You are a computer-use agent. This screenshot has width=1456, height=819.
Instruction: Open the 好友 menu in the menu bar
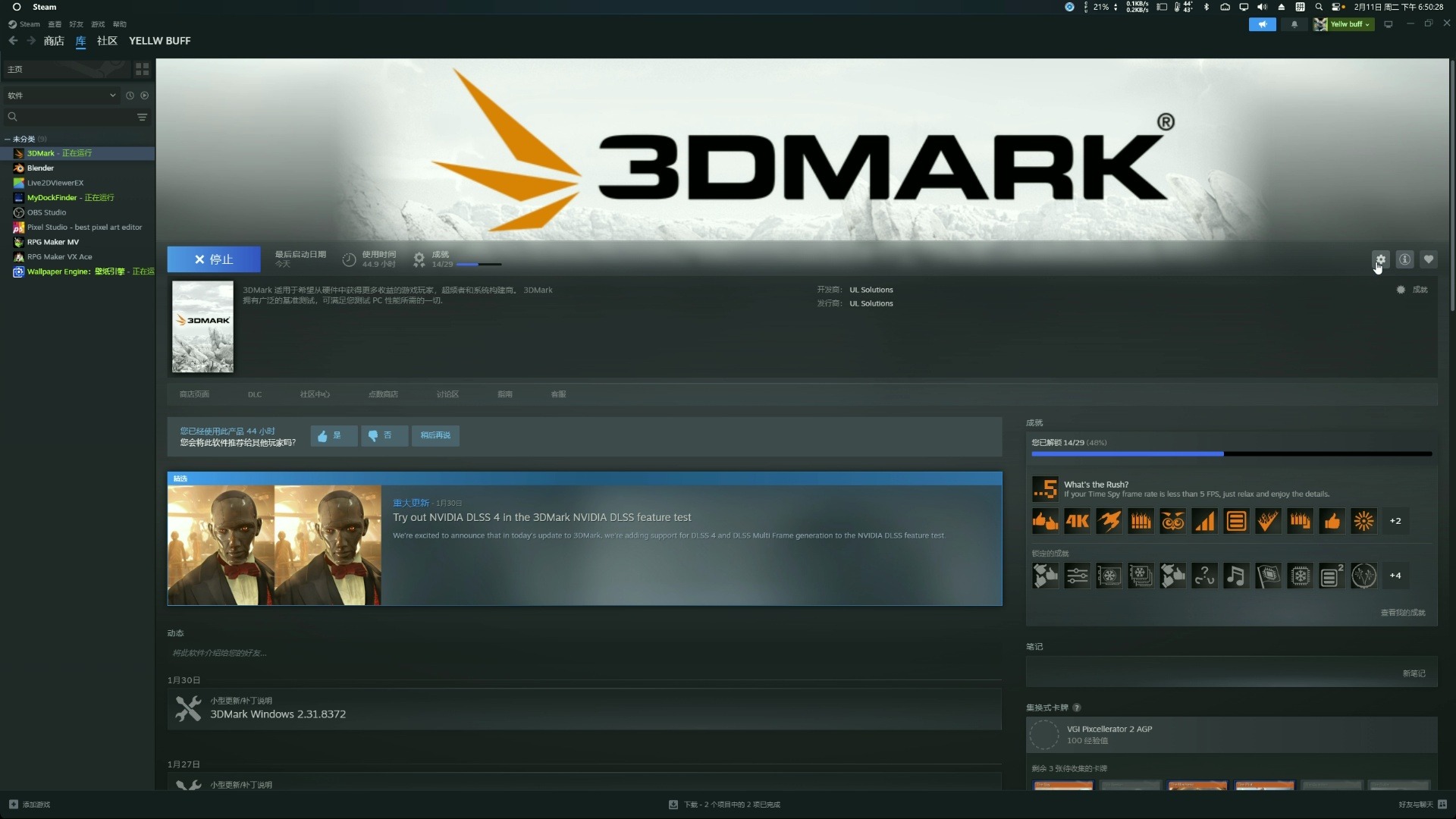pyautogui.click(x=75, y=24)
